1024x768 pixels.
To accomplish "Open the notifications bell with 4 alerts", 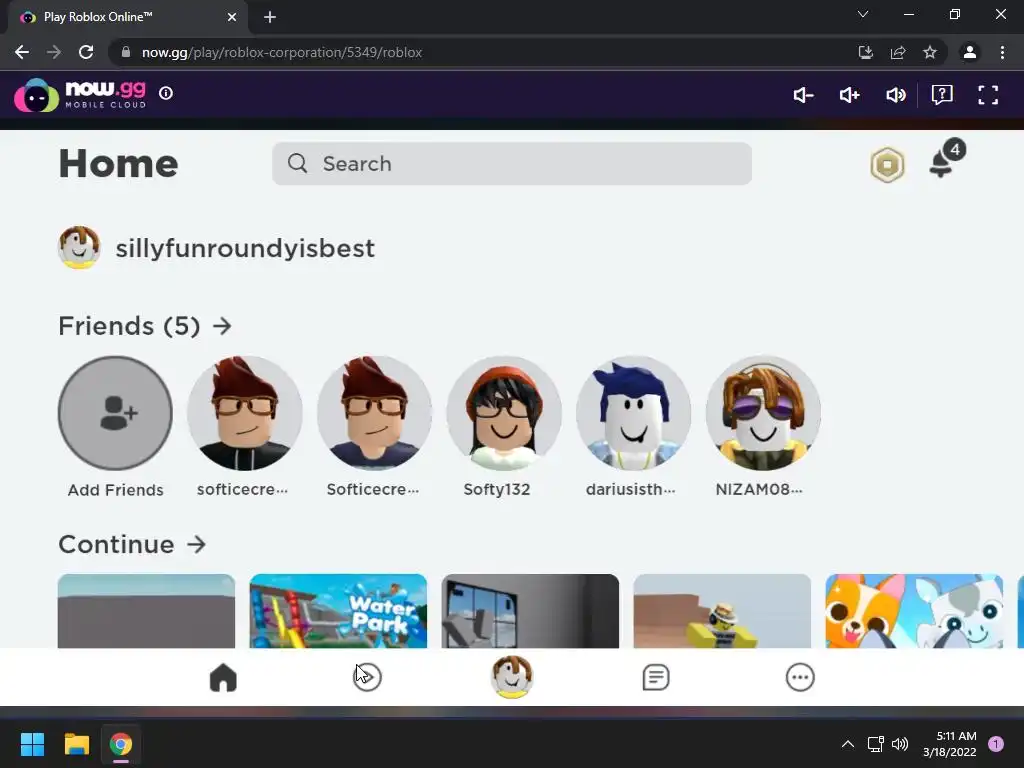I will pyautogui.click(x=946, y=159).
